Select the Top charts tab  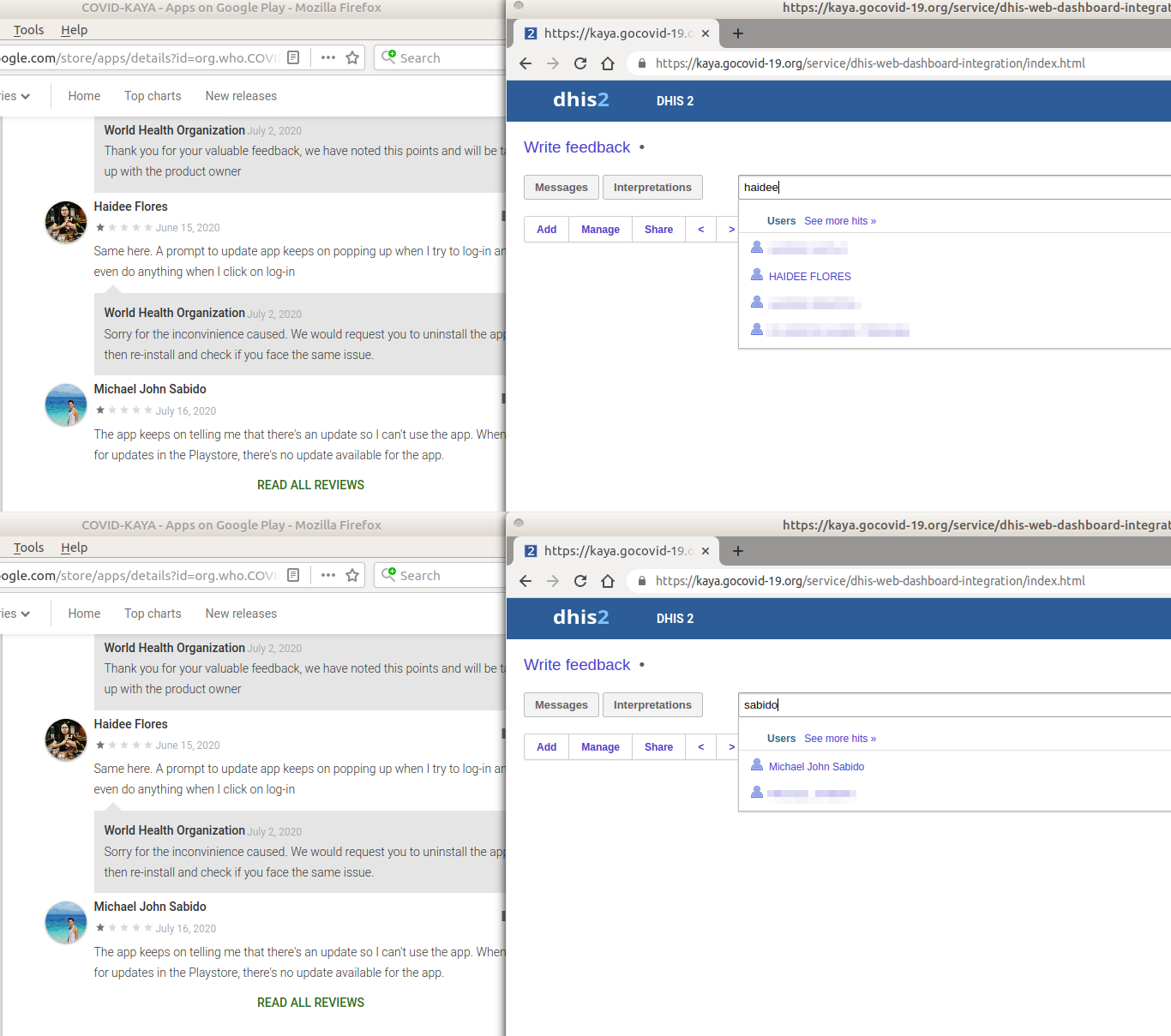[153, 95]
